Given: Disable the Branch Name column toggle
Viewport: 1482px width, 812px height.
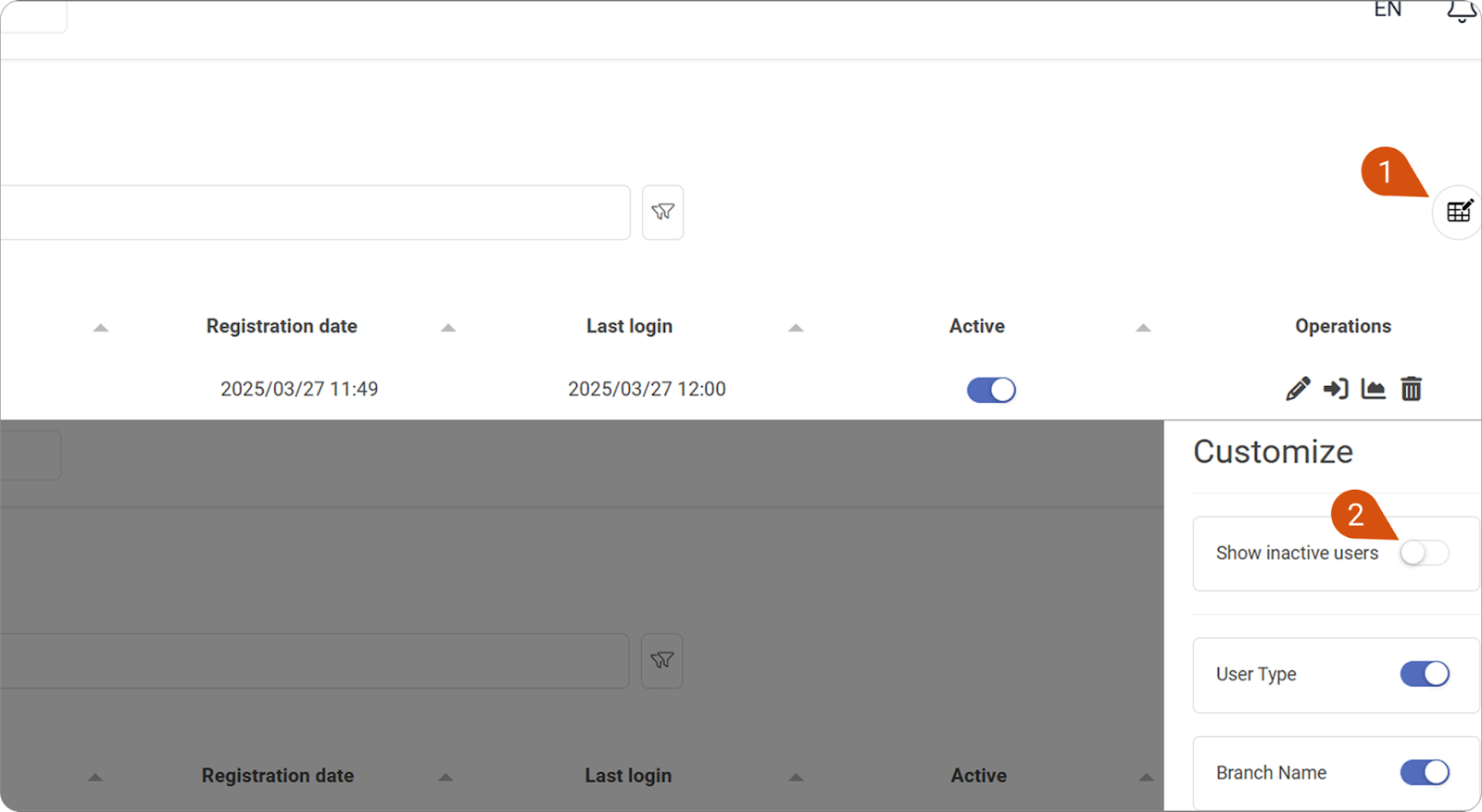Looking at the screenshot, I should point(1424,772).
